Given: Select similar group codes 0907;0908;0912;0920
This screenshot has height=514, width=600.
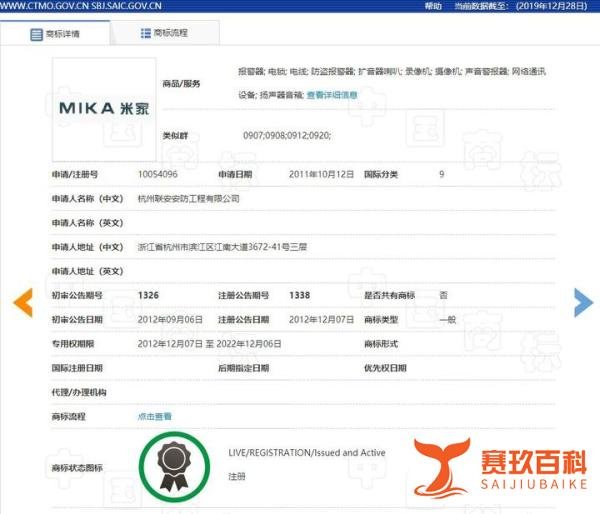Looking at the screenshot, I should 287,135.
